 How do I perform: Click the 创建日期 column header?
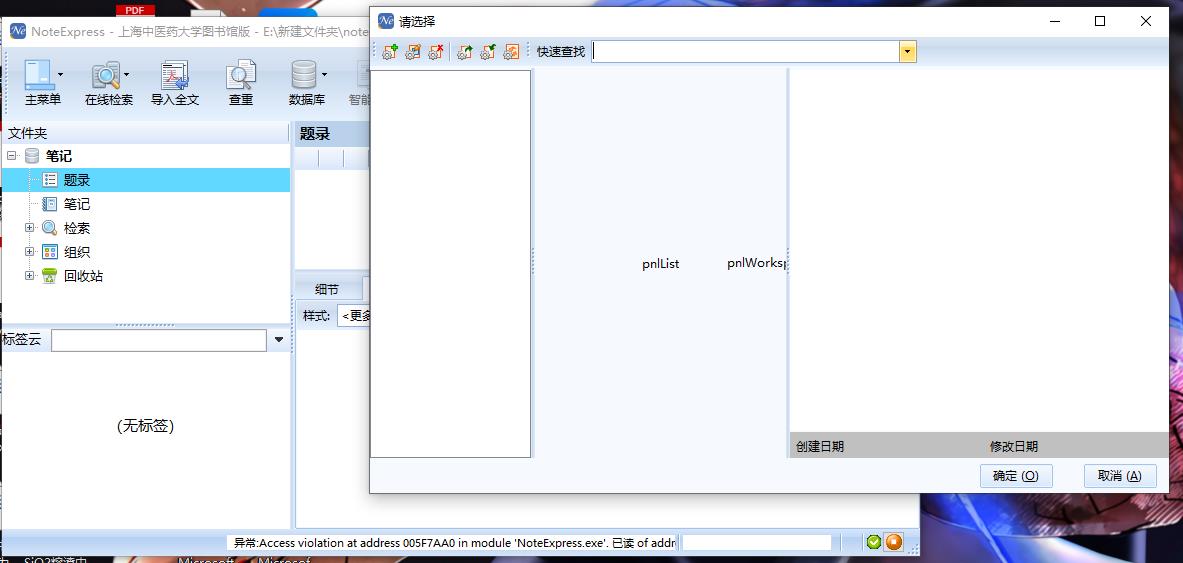(820, 447)
